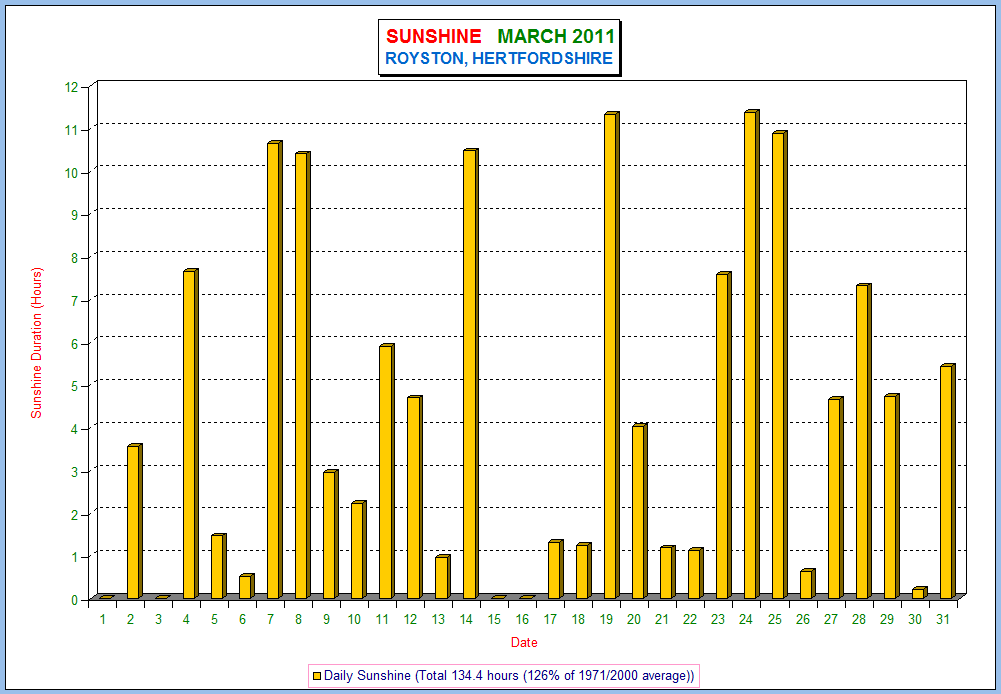Click the bar for date 27

coord(836,498)
